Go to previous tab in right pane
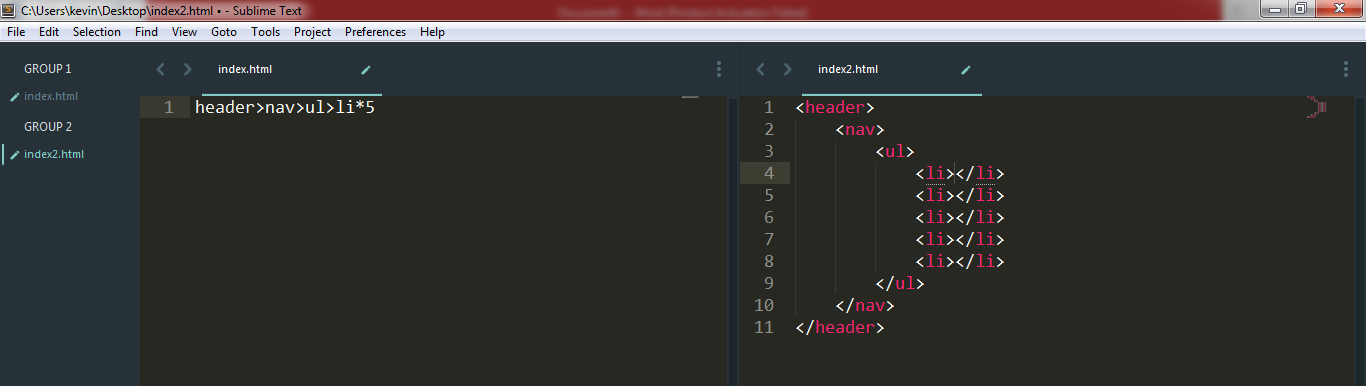Viewport: 1366px width, 386px height. pyautogui.click(x=760, y=69)
